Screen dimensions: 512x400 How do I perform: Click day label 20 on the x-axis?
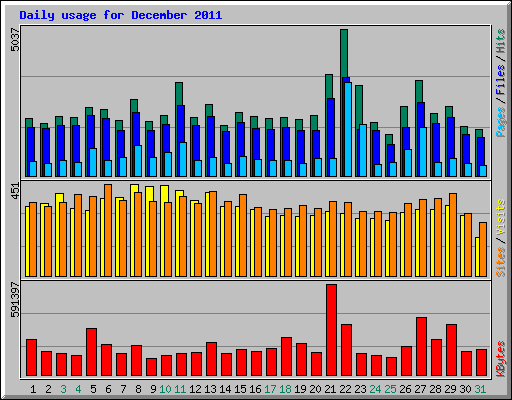315,389
